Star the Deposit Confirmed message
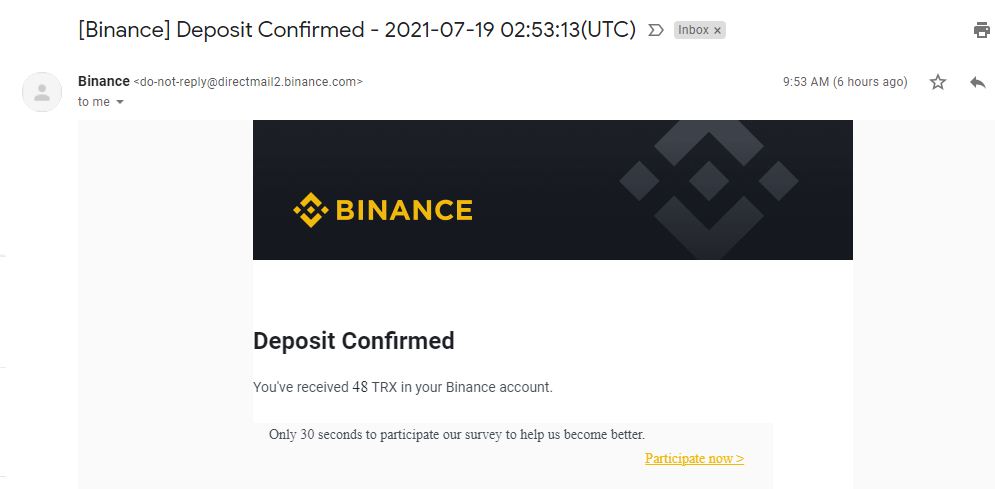 point(938,82)
